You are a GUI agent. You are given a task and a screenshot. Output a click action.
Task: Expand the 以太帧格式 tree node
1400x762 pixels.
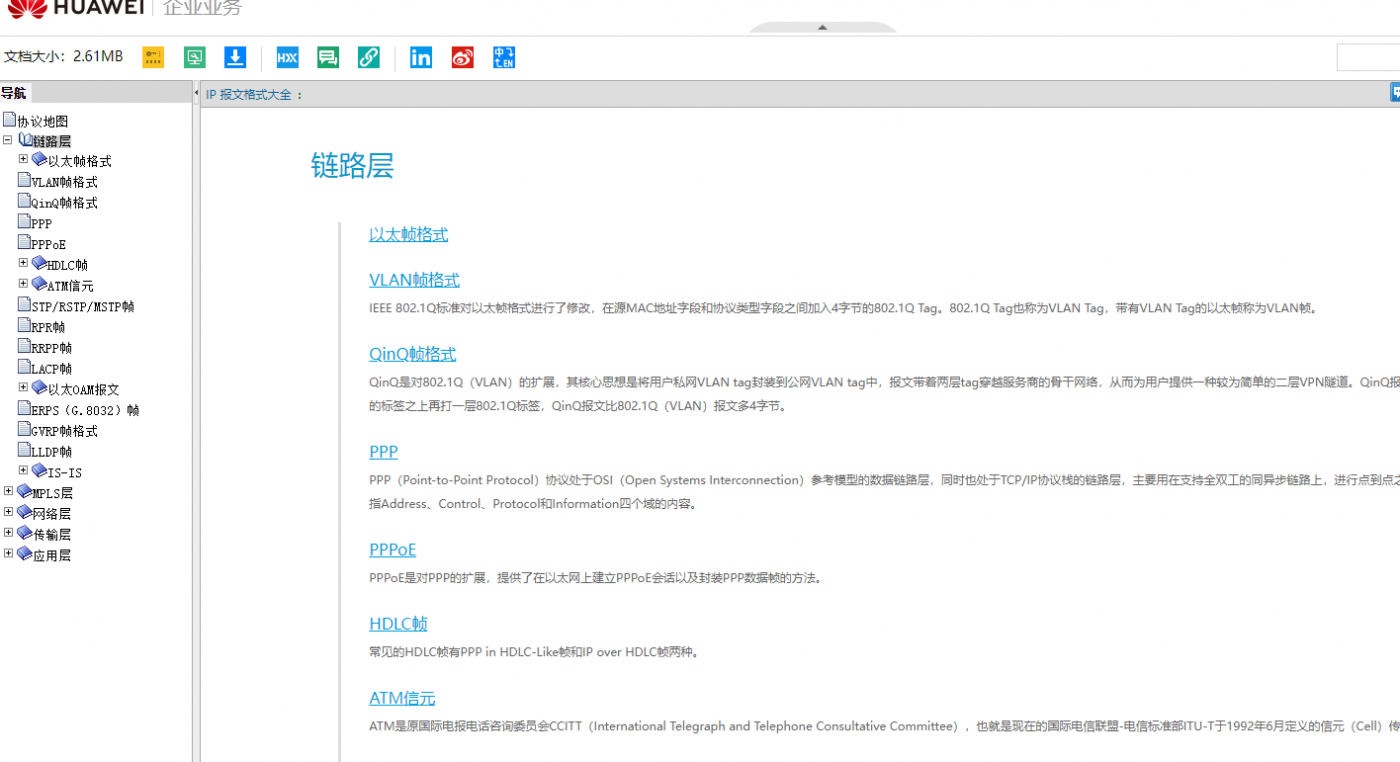point(23,159)
